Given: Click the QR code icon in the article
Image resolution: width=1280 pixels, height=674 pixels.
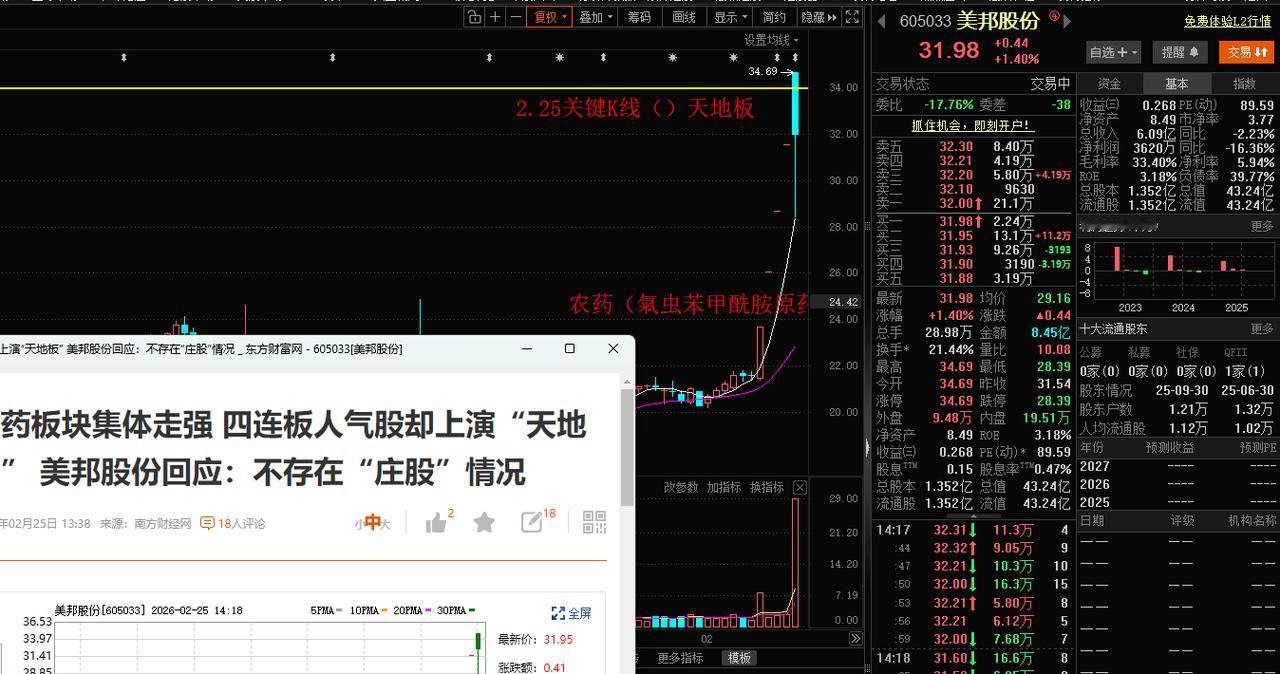Looking at the screenshot, I should pyautogui.click(x=594, y=522).
